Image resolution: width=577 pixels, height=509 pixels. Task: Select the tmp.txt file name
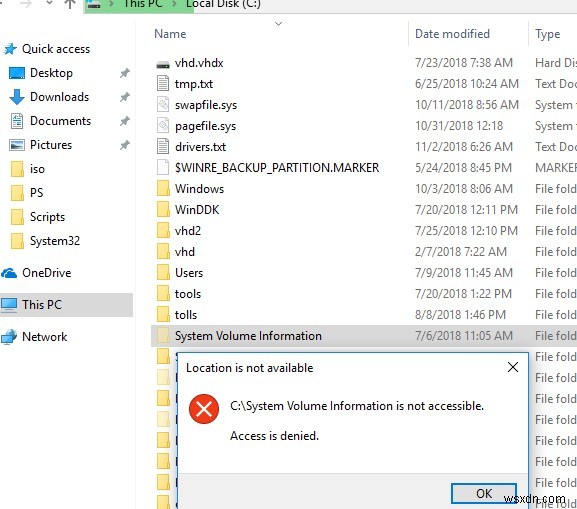coord(194,84)
